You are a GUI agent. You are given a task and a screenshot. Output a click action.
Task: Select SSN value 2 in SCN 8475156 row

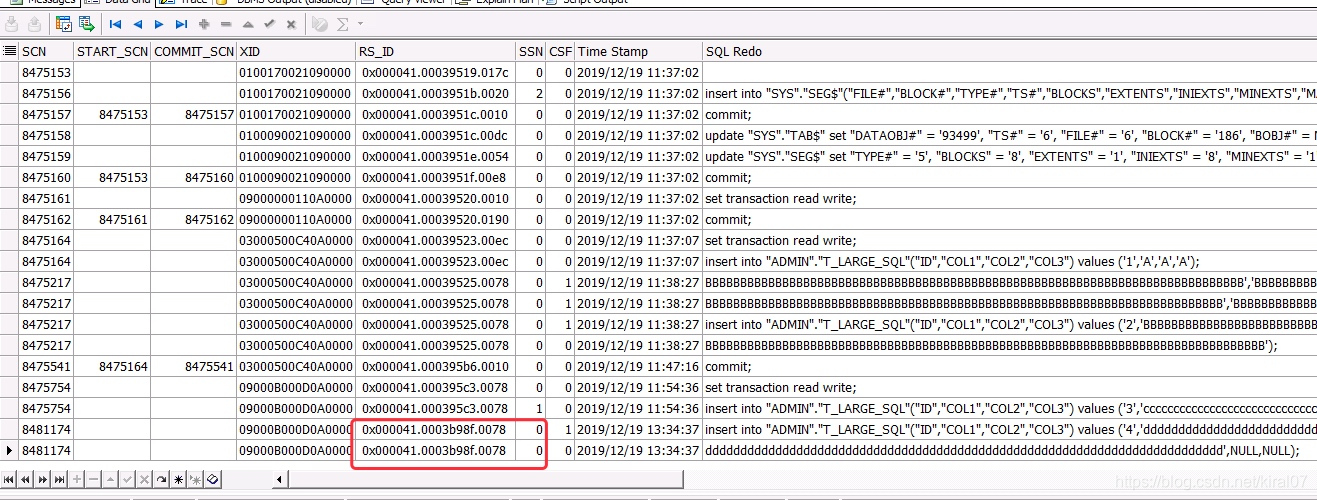[531, 94]
